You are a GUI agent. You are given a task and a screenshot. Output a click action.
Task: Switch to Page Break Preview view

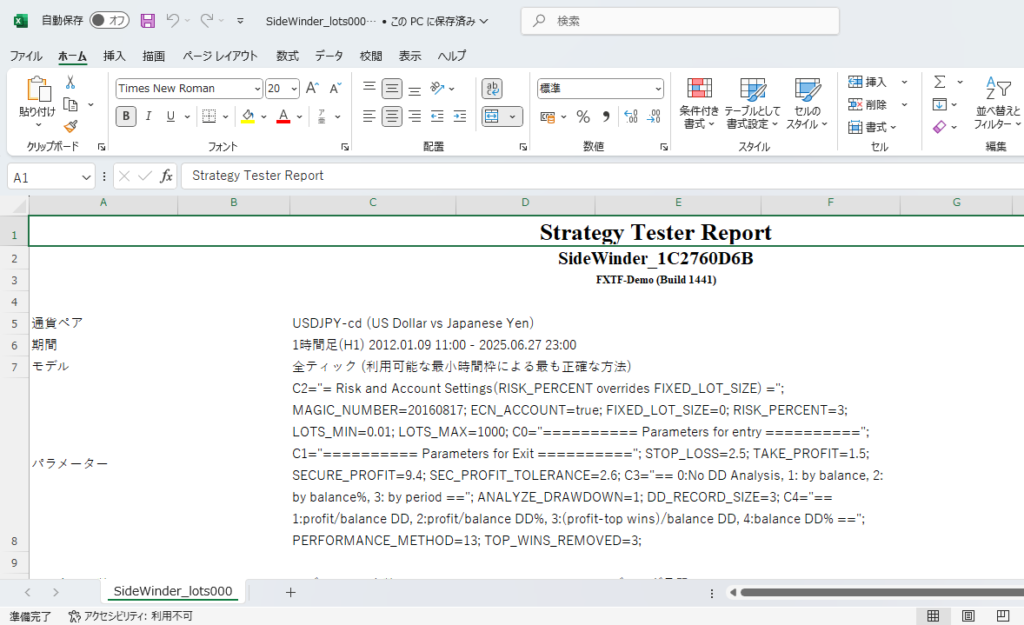coord(1002,616)
